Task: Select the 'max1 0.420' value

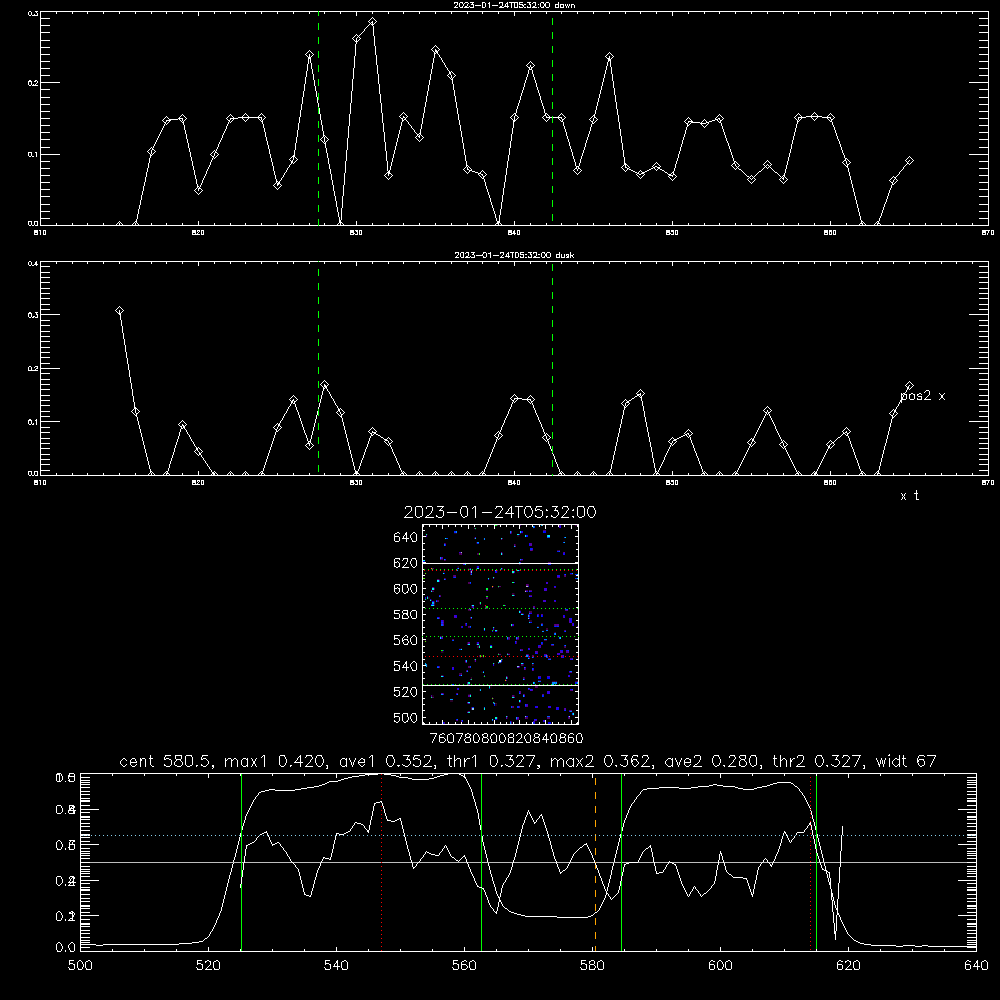Action: click(x=277, y=761)
